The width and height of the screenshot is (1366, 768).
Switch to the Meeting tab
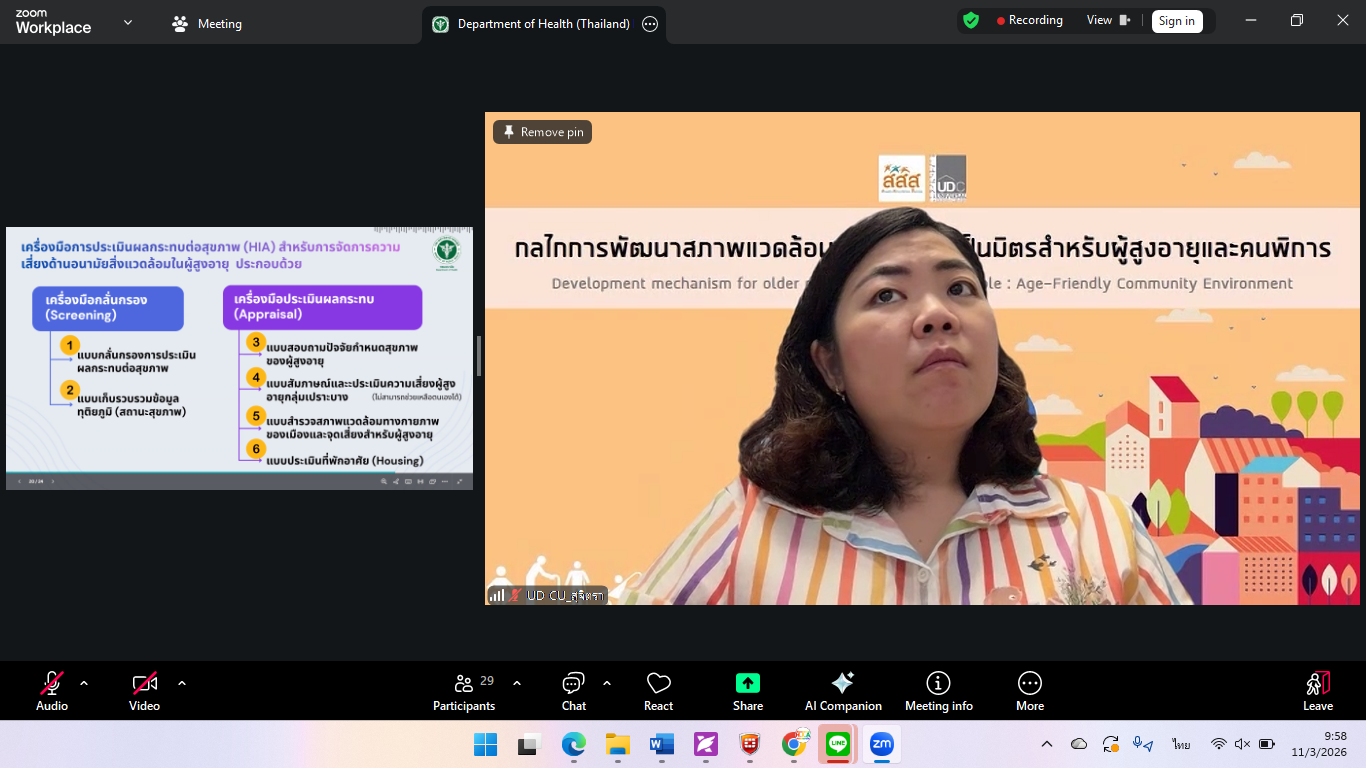pos(208,24)
